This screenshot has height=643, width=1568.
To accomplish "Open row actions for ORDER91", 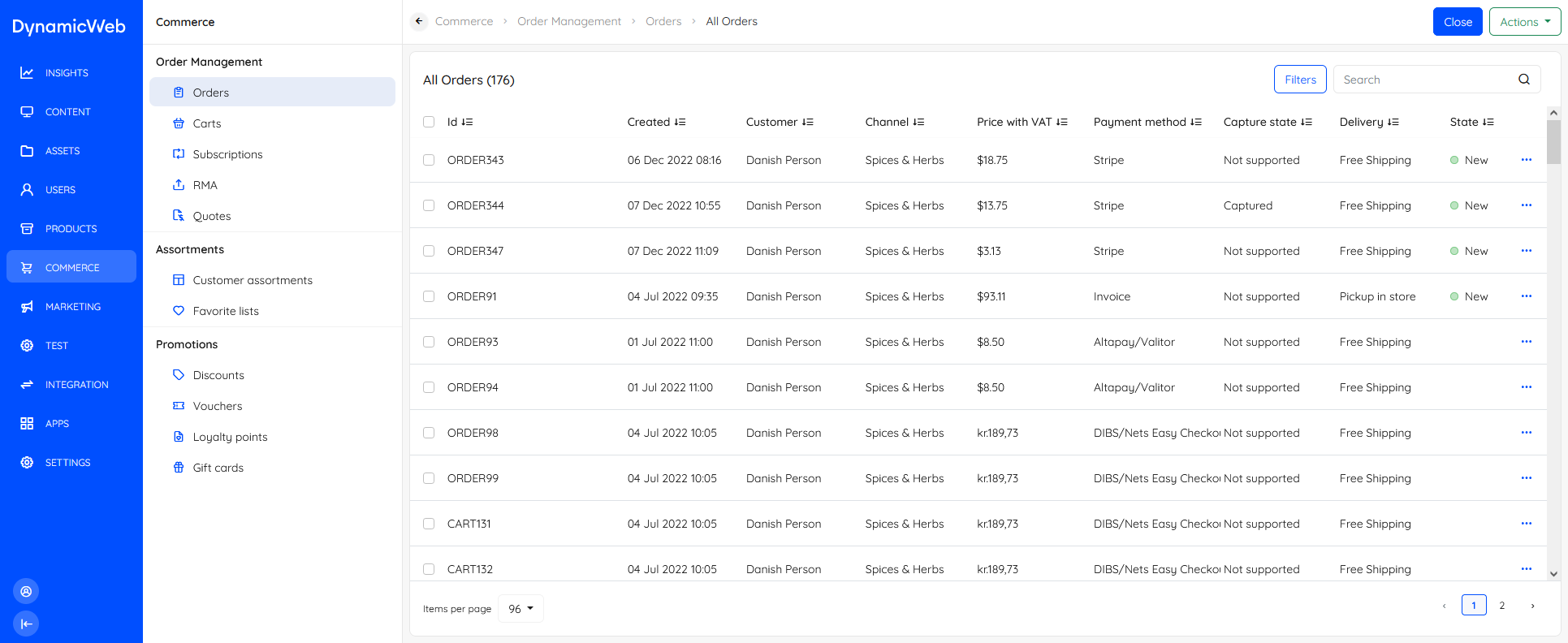I will tap(1527, 296).
